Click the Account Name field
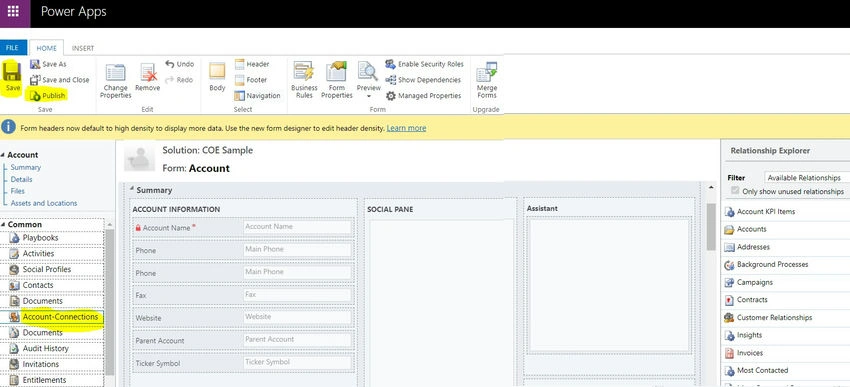This screenshot has height=387, width=850. pyautogui.click(x=243, y=227)
